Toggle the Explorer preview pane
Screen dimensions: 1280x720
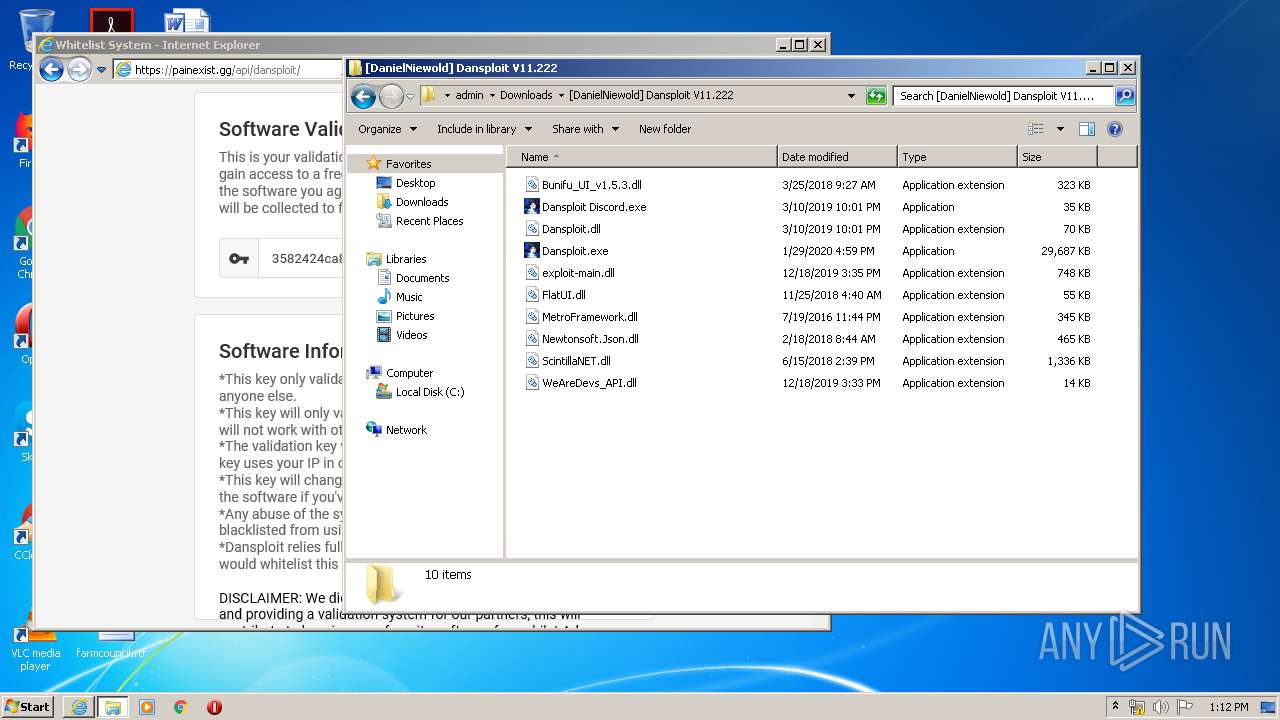1087,129
